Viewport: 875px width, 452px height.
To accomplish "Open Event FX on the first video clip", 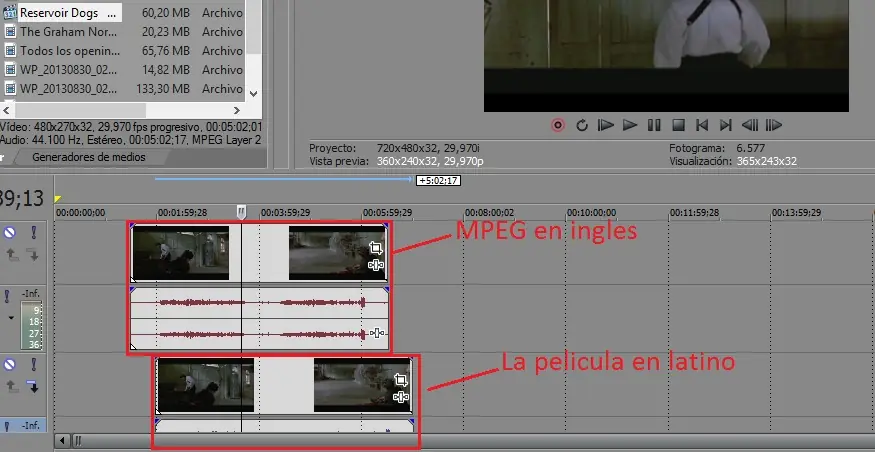I will click(376, 265).
